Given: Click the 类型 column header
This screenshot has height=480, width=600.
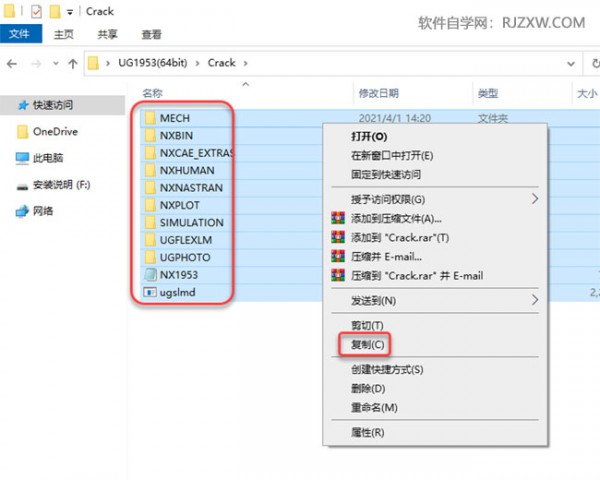Looking at the screenshot, I should pos(488,93).
